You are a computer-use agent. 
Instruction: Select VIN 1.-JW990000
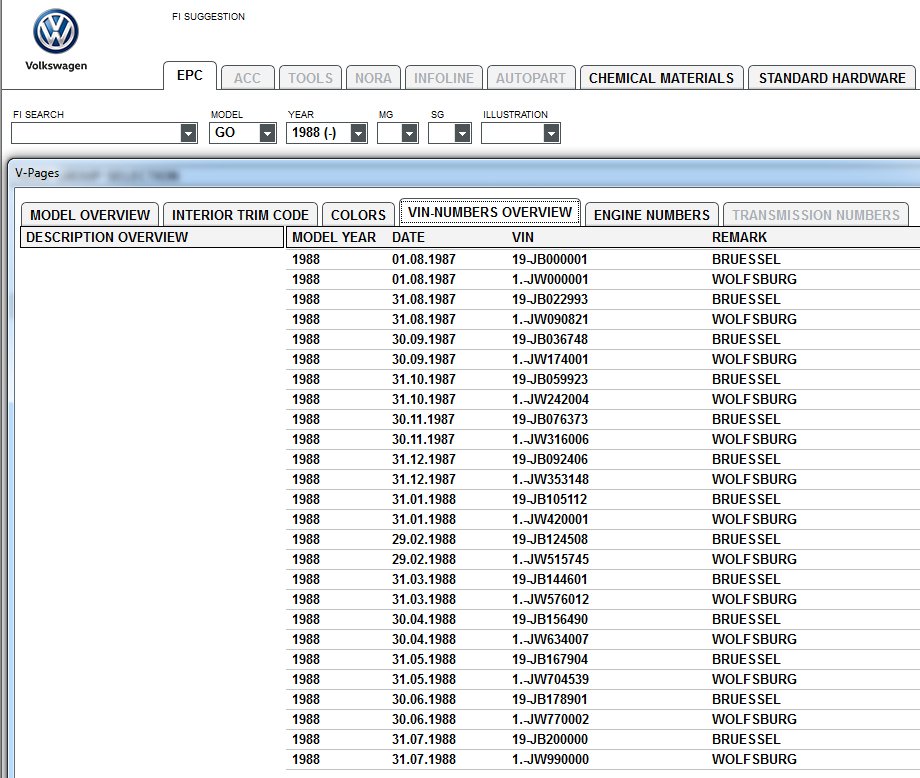point(550,759)
